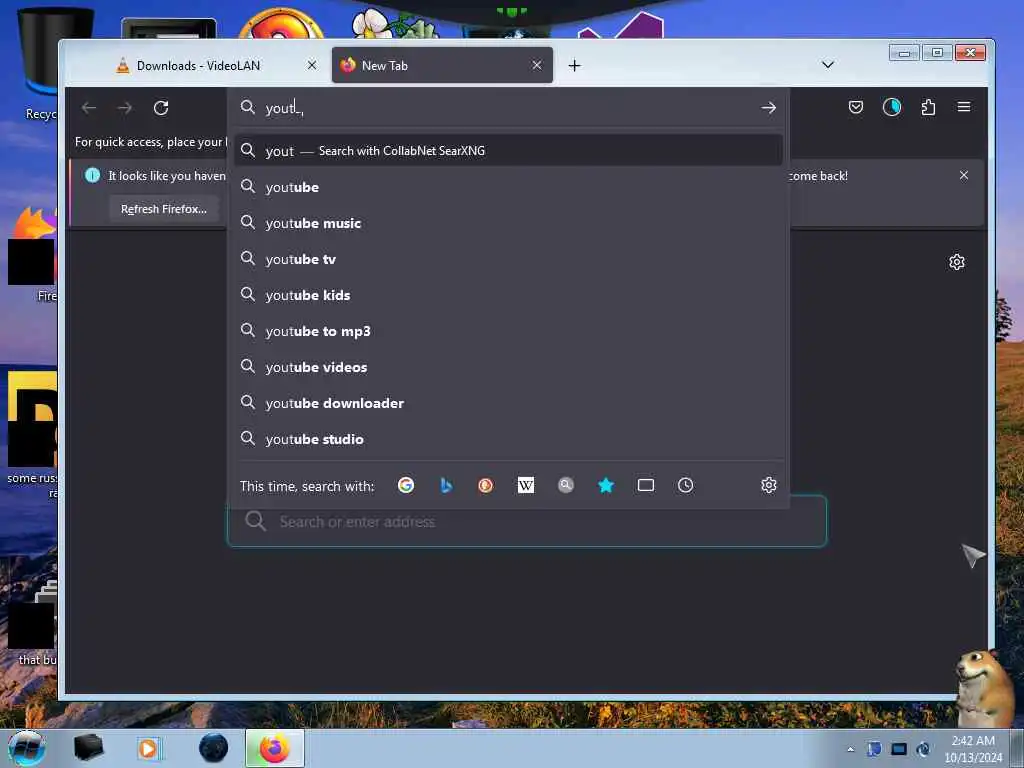This screenshot has height=768, width=1024.
Task: Choose 'yout — Search with CollabNet SearXNG'
Action: tap(508, 151)
